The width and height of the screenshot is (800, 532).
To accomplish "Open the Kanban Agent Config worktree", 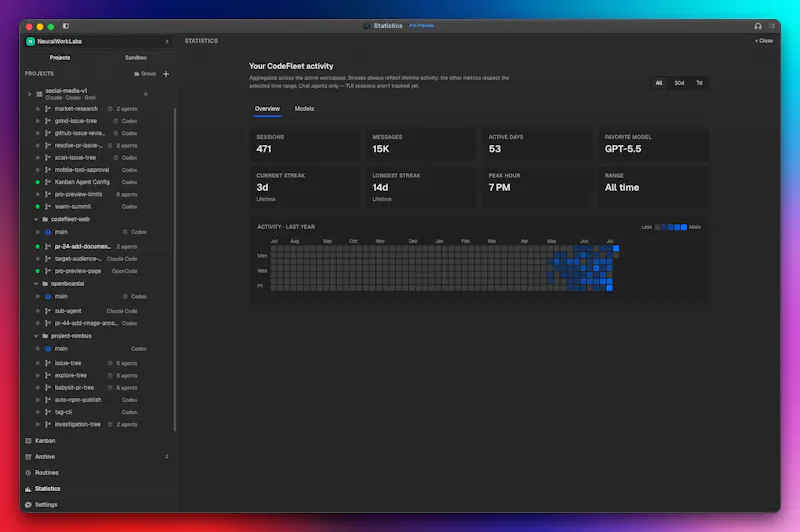I will pyautogui.click(x=82, y=182).
